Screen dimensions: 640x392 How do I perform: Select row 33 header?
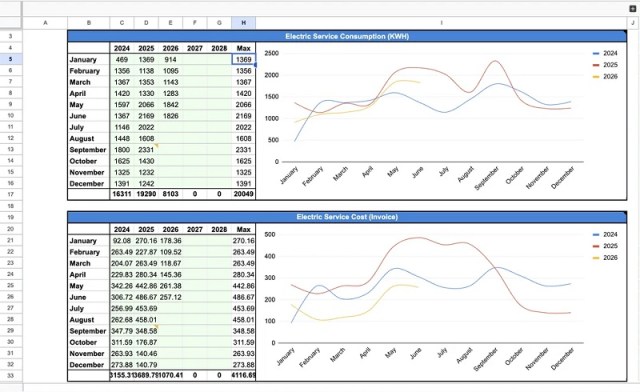(x=11, y=376)
